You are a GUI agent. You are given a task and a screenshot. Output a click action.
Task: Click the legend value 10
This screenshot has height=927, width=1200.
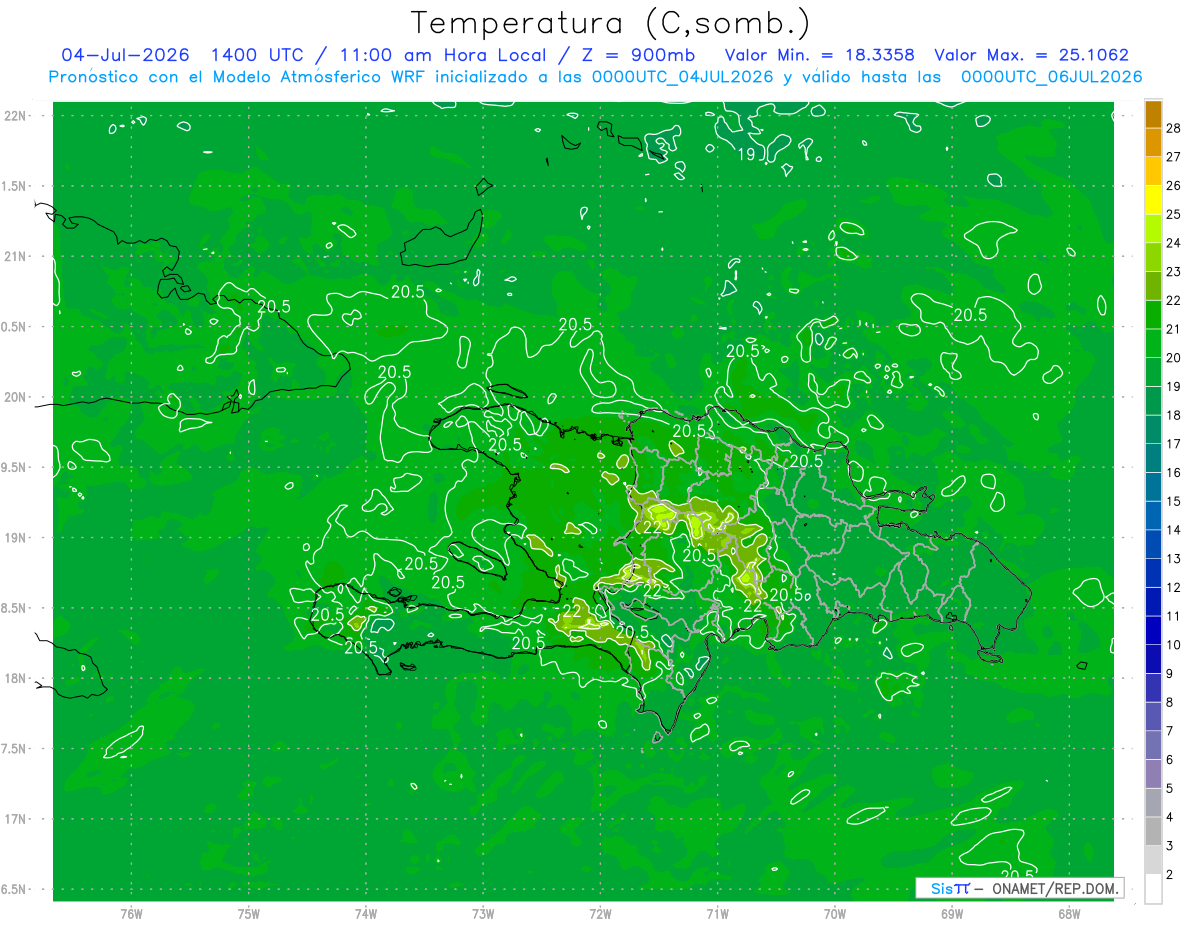pyautogui.click(x=1173, y=645)
